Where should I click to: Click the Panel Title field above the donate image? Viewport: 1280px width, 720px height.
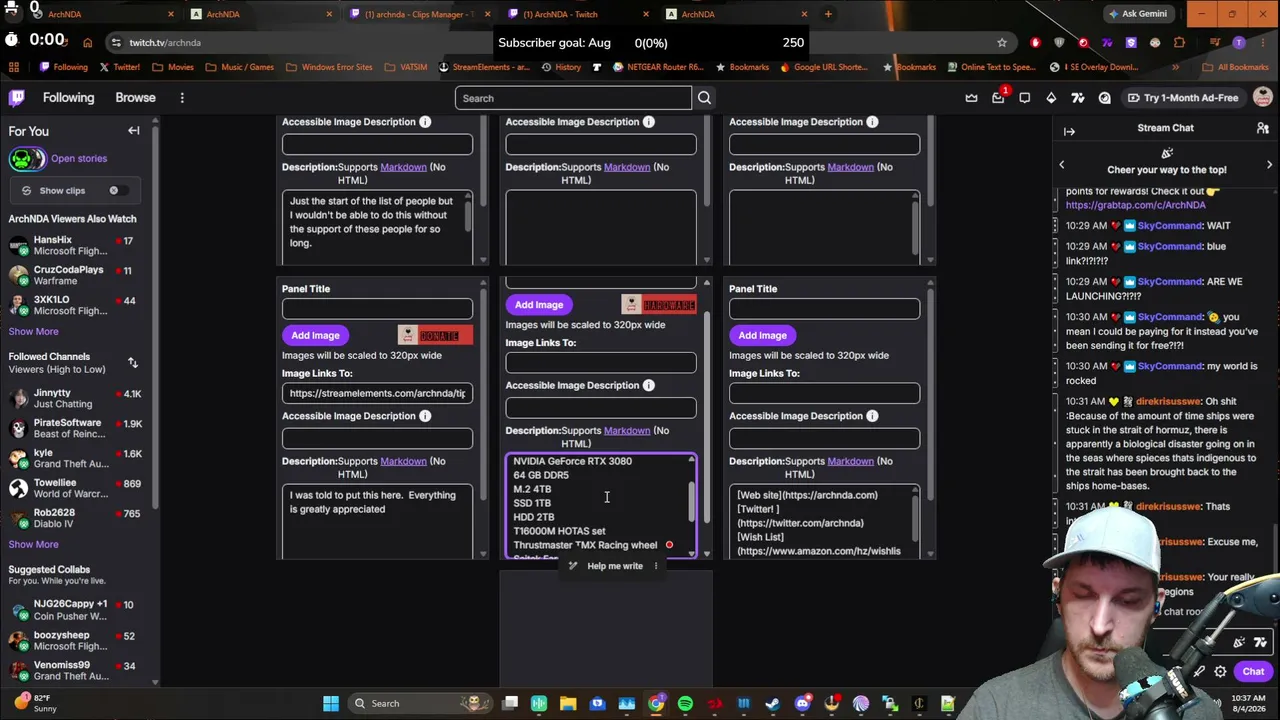click(x=377, y=308)
